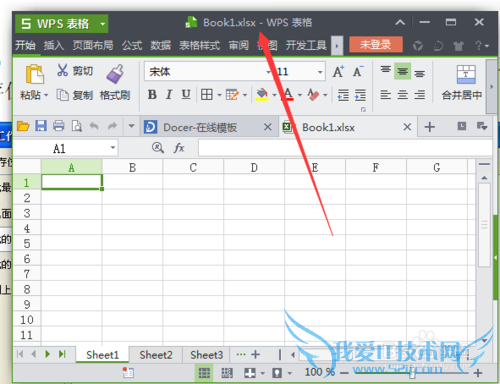Screen dimensions: 500x384
Task: Open the 页面布局 ribbon tab
Action: pos(93,45)
